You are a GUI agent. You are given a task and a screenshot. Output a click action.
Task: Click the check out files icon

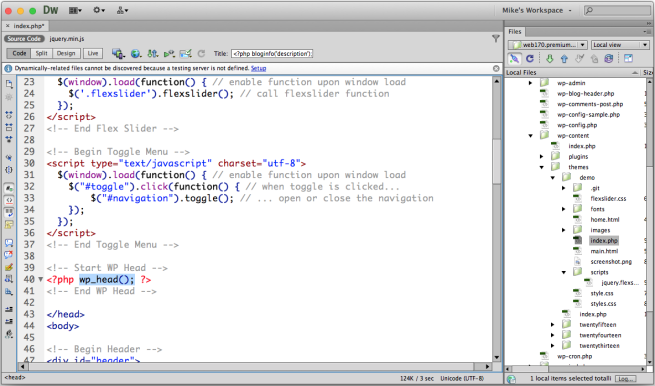pos(579,59)
